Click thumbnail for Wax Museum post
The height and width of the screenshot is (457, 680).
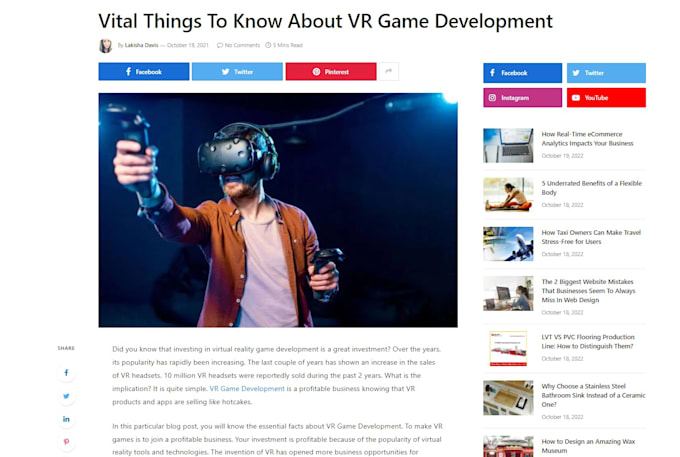508,446
